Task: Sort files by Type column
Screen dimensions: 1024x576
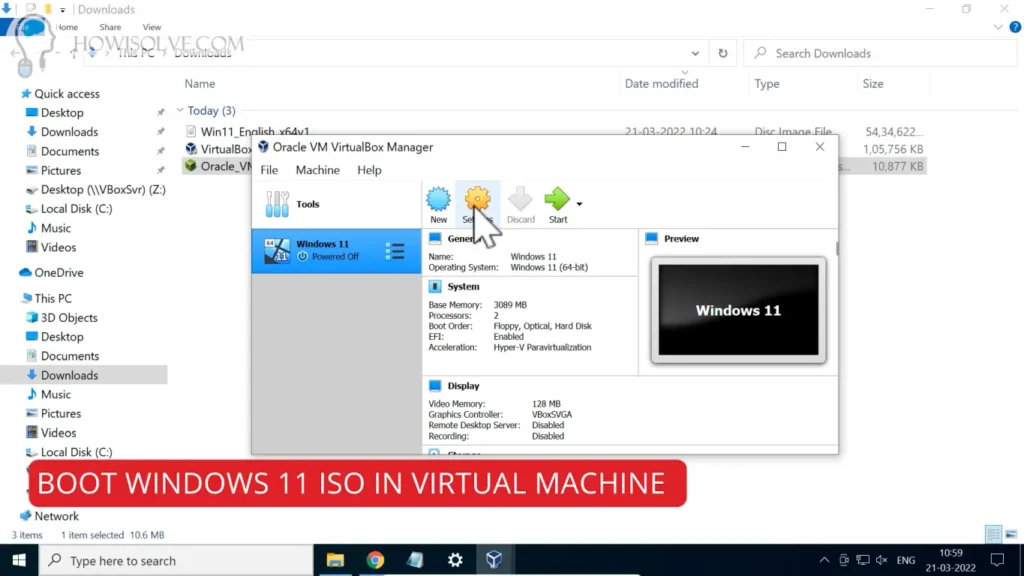Action: [x=767, y=84]
